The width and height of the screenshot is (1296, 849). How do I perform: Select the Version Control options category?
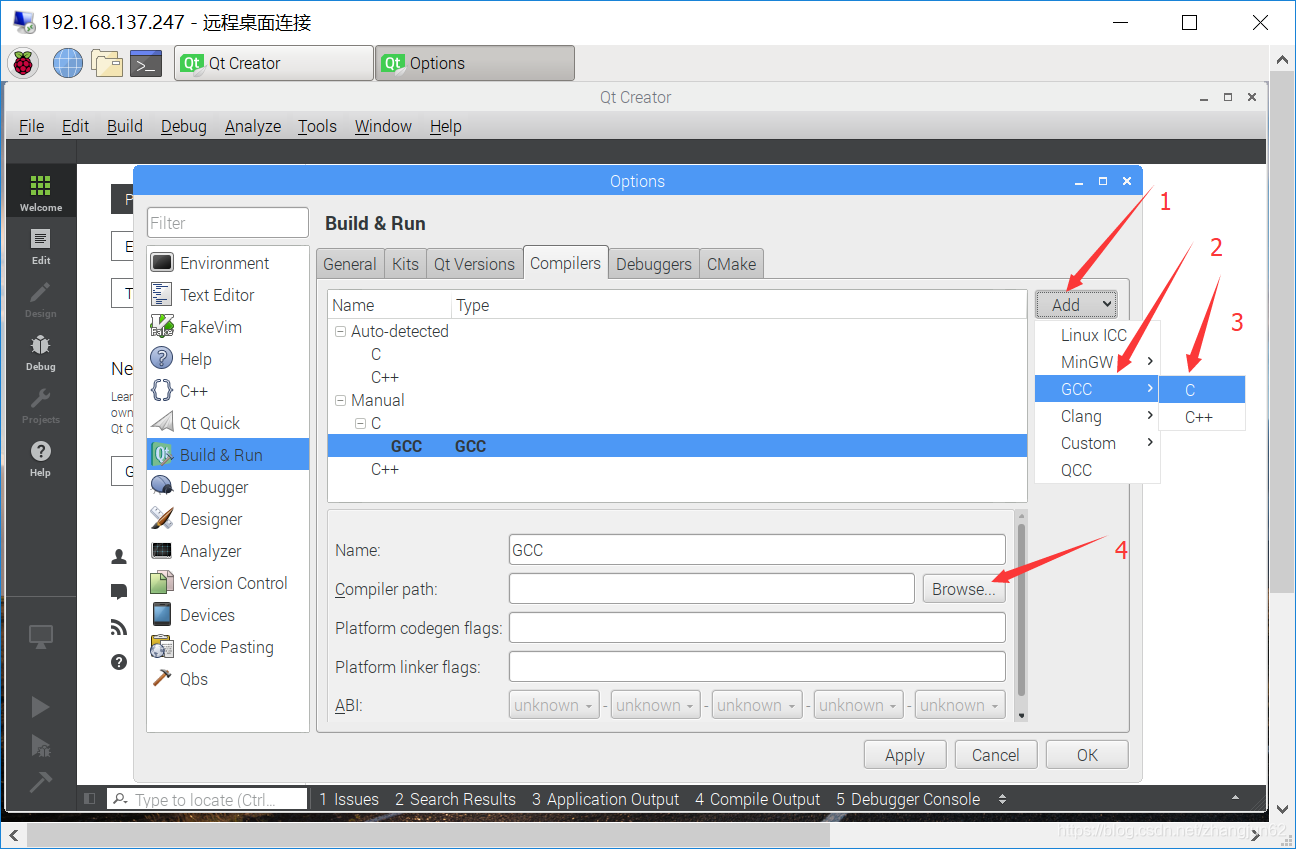(228, 583)
